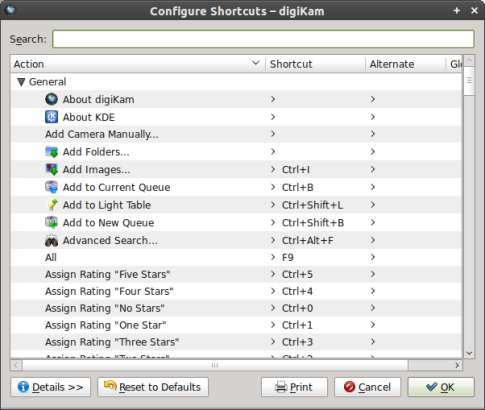Select the Add Folders icon
The height and width of the screenshot is (410, 485).
pyautogui.click(x=51, y=152)
